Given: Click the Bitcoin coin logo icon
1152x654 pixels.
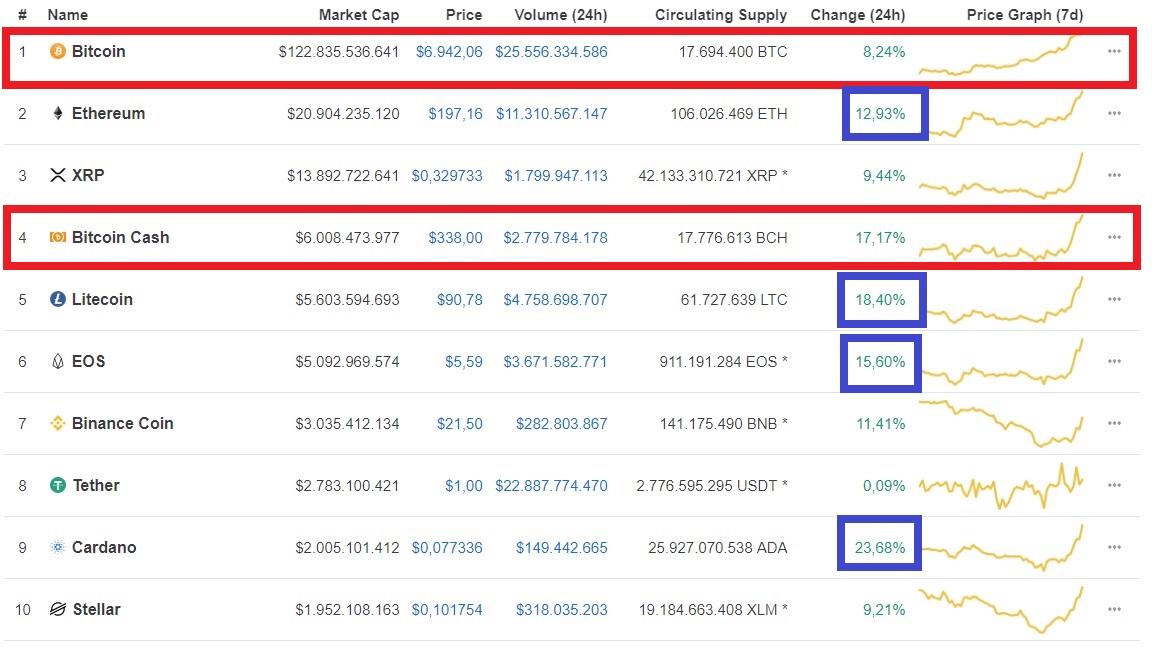Looking at the screenshot, I should point(57,51).
